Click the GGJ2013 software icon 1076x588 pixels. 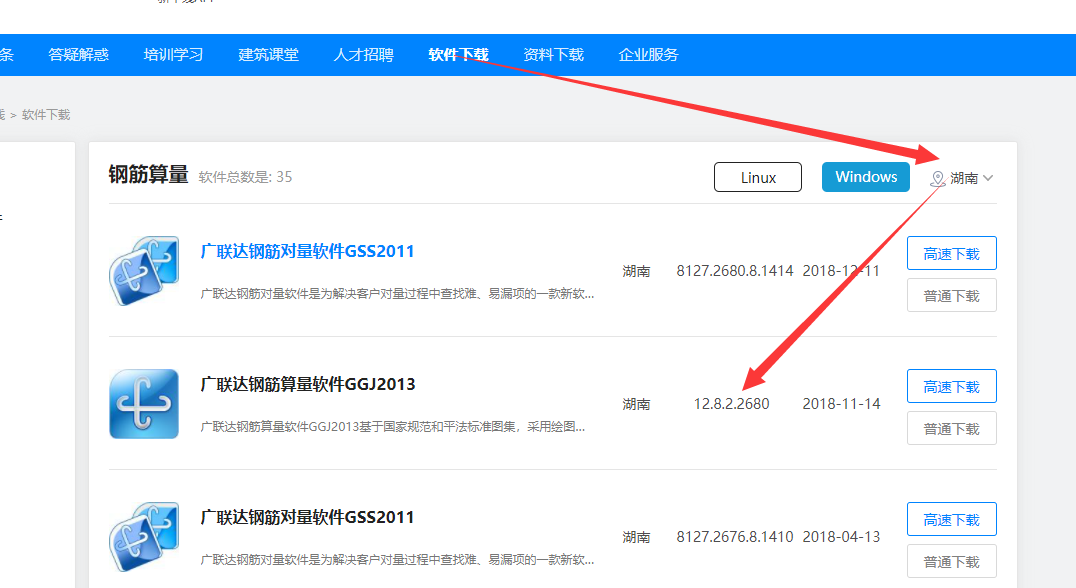[144, 403]
